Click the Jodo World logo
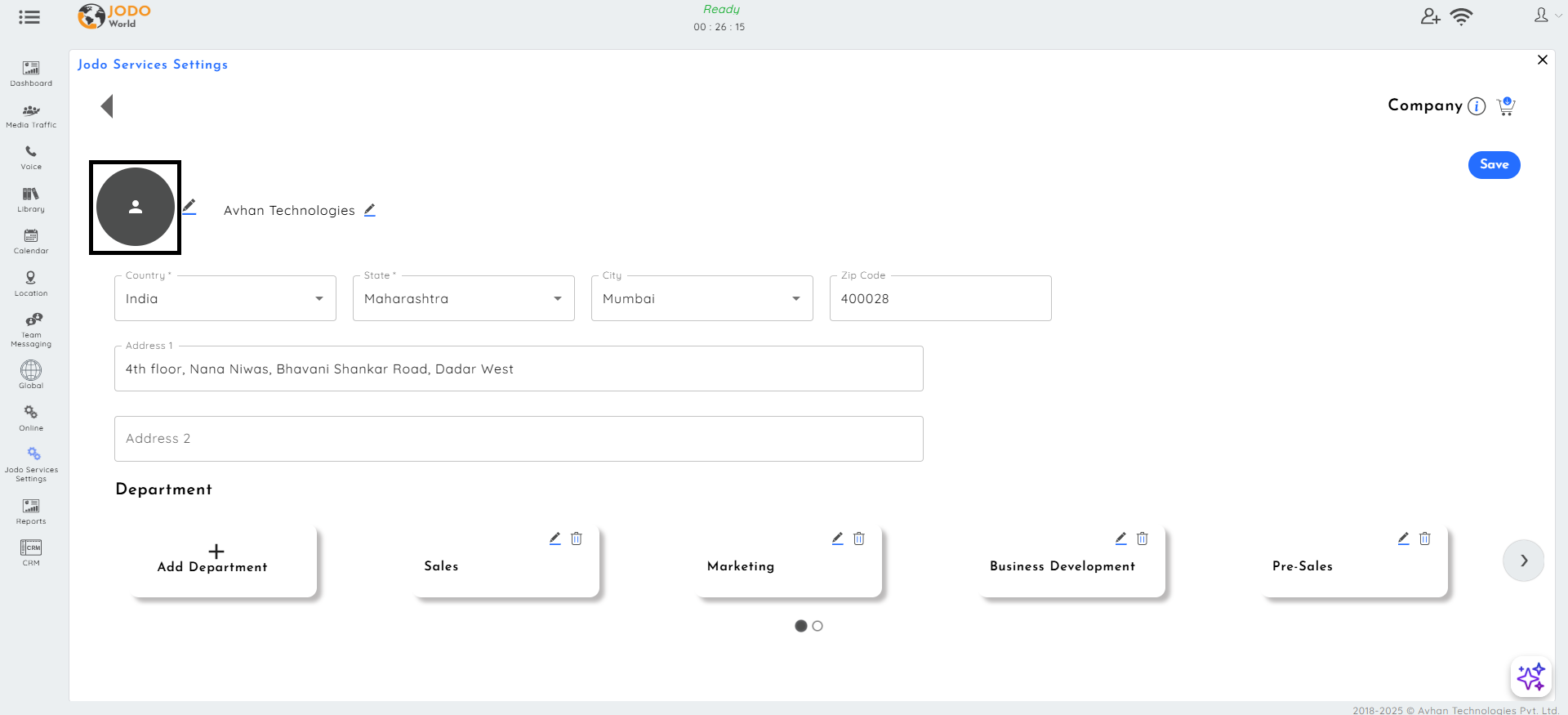Image resolution: width=1568 pixels, height=715 pixels. click(114, 16)
